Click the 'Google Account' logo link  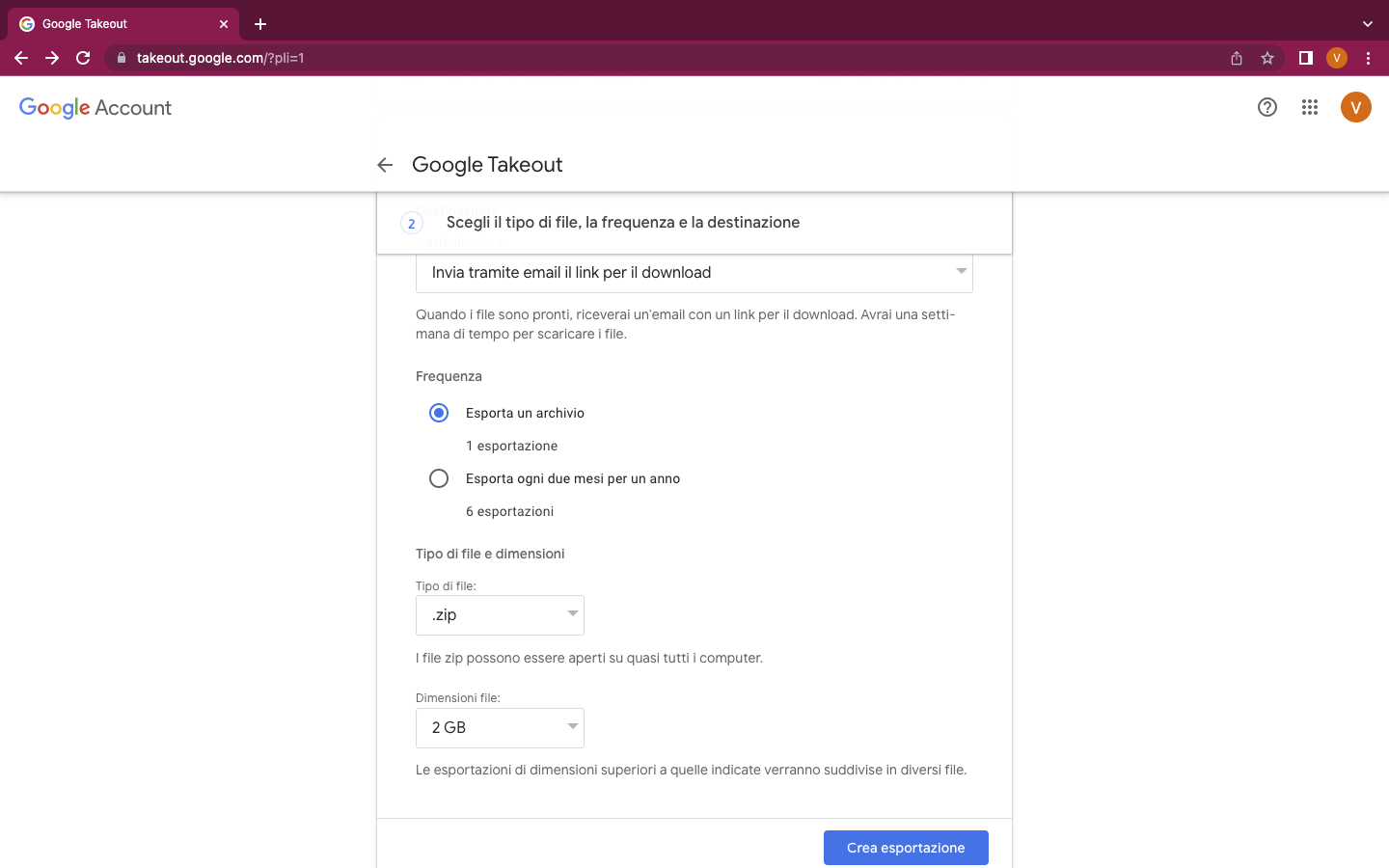click(94, 107)
